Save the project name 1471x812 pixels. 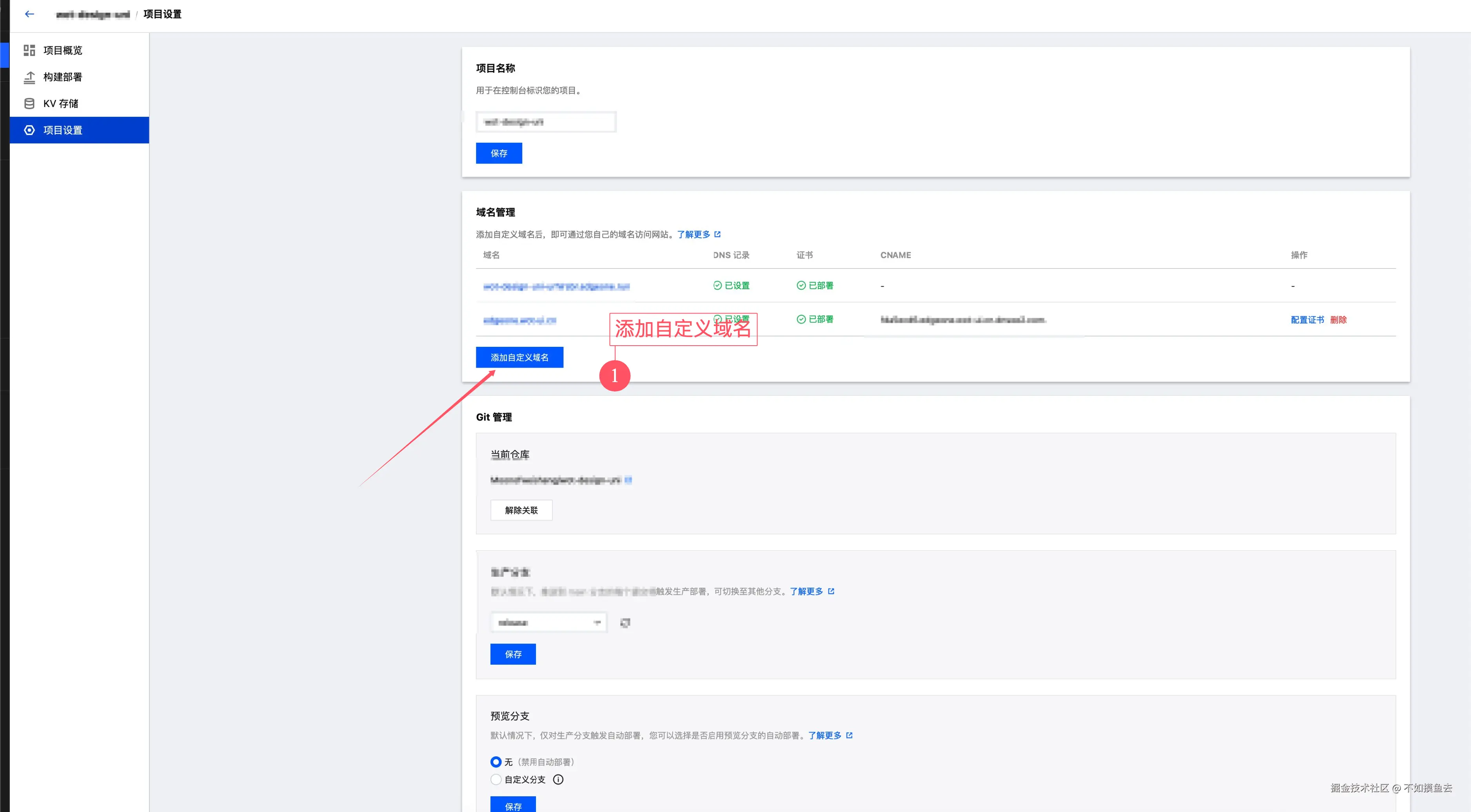tap(499, 153)
